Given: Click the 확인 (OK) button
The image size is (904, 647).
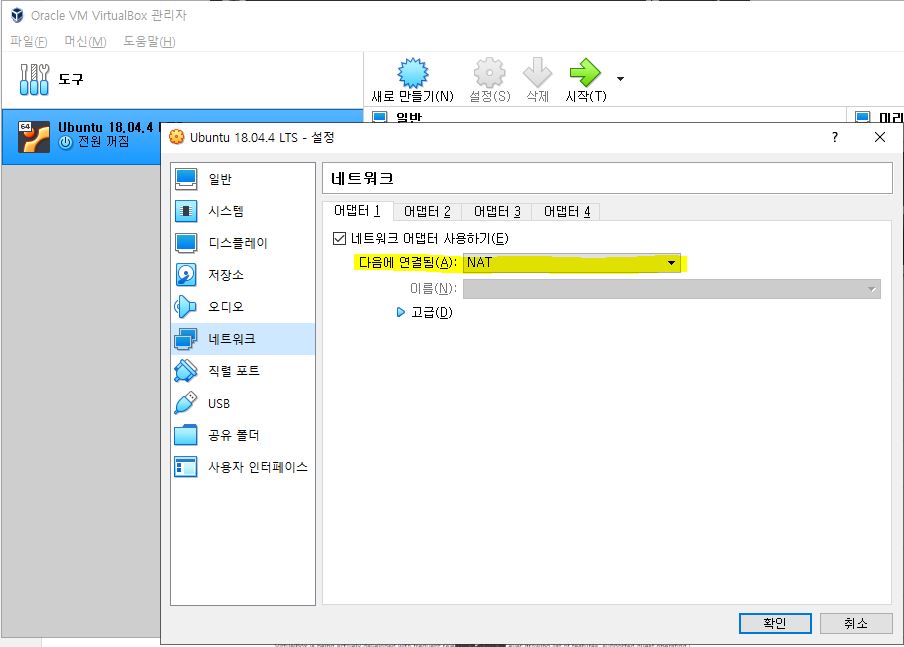Looking at the screenshot, I should [x=775, y=623].
